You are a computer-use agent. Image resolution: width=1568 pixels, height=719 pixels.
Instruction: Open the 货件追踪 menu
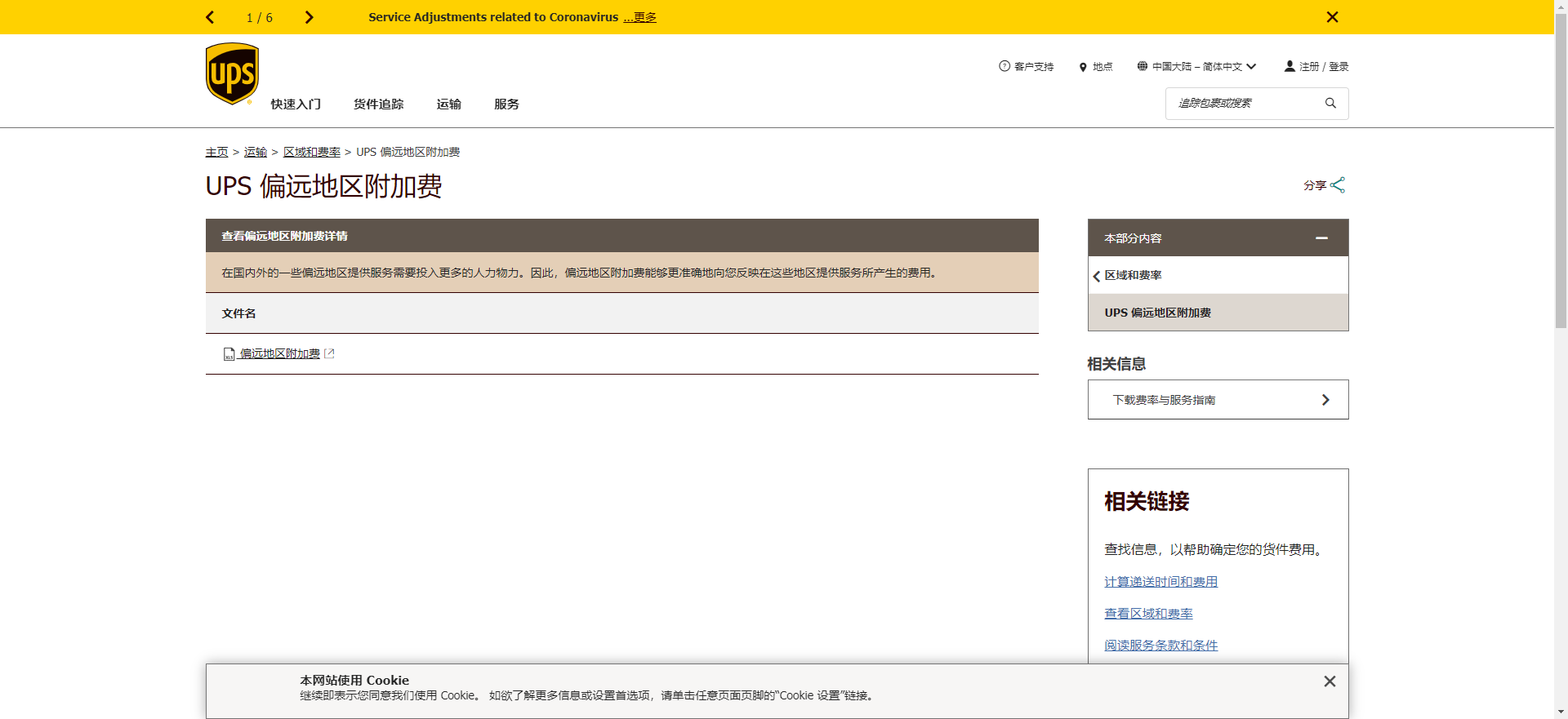(378, 104)
